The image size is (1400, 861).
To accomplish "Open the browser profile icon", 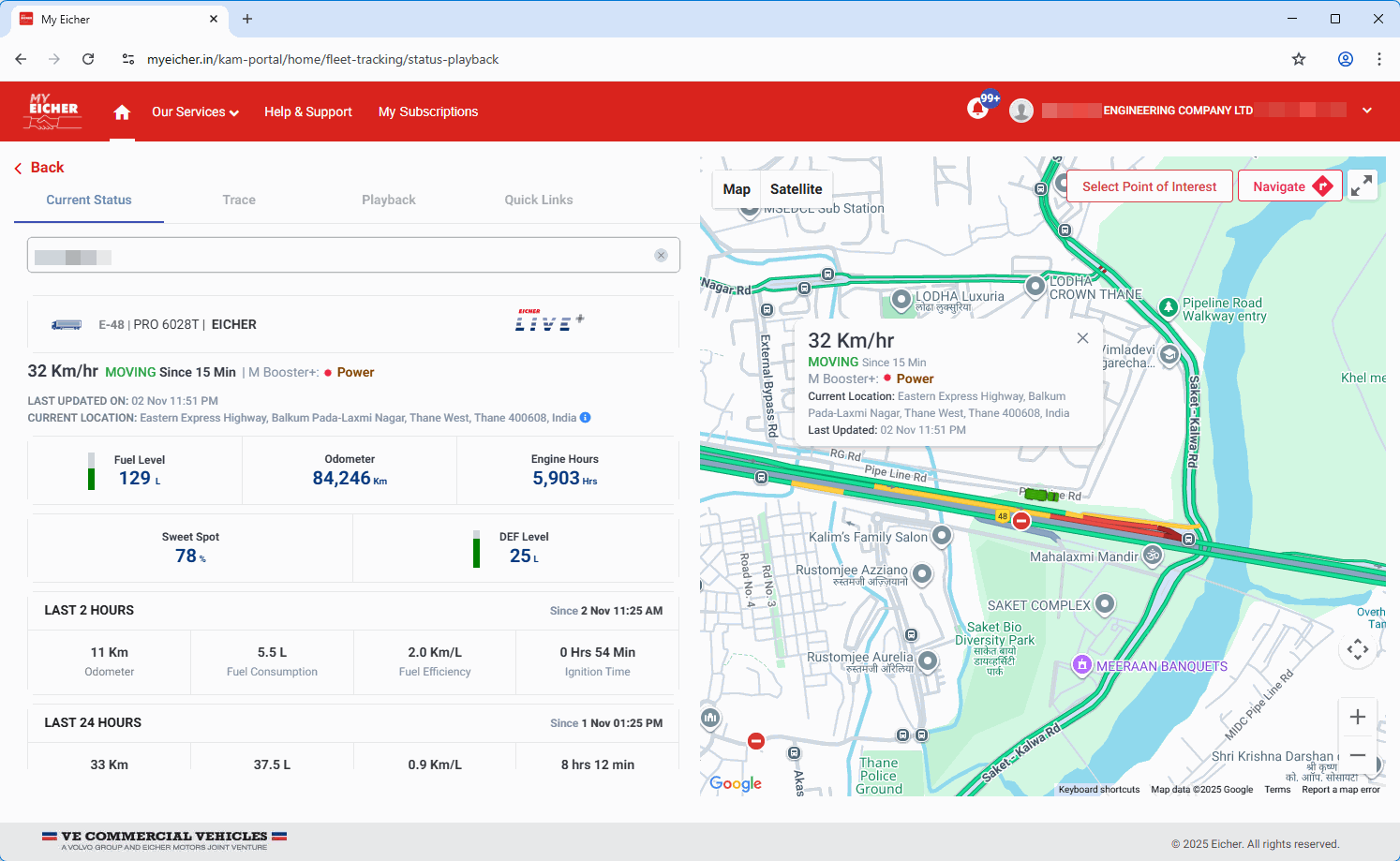I will (x=1346, y=59).
